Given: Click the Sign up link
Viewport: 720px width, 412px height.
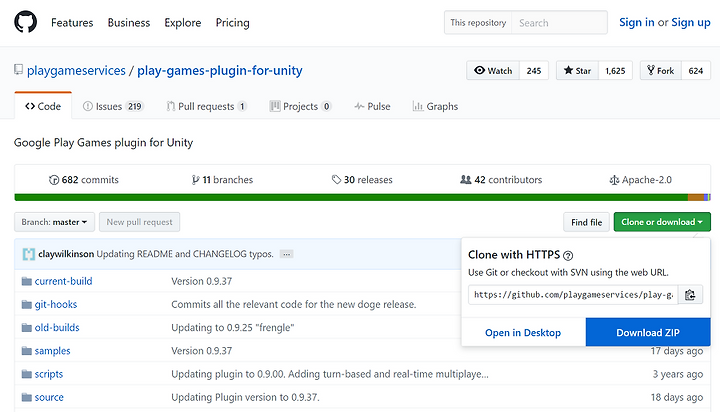Looking at the screenshot, I should coord(691,22).
